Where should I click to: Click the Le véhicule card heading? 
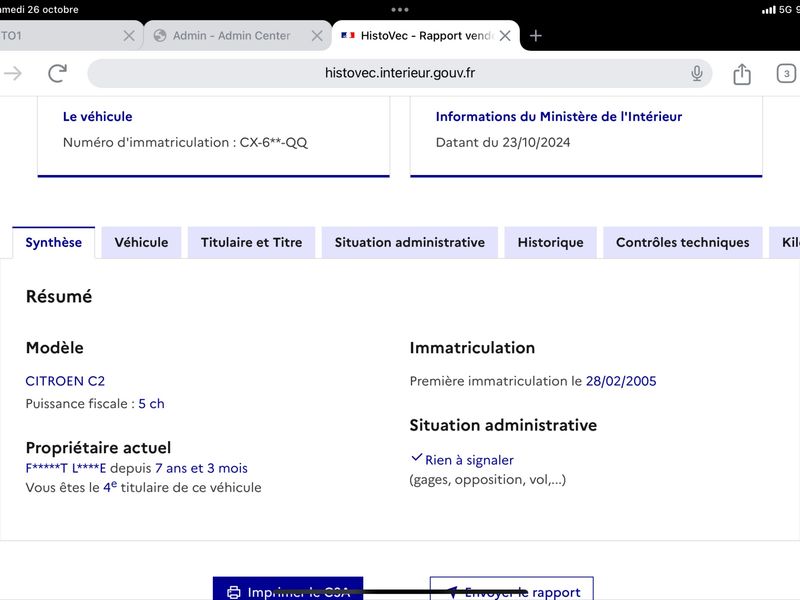click(97, 116)
